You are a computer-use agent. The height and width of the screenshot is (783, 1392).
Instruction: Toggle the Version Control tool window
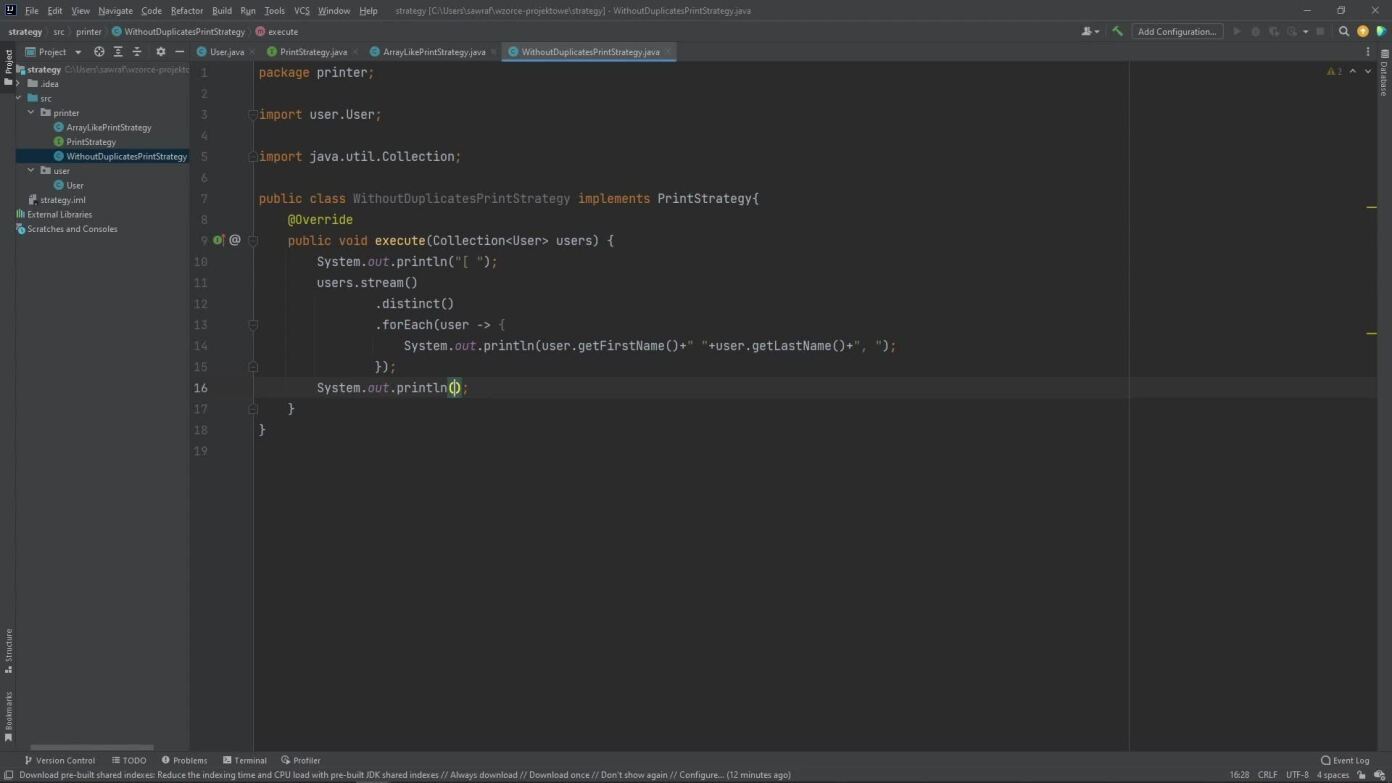coord(59,761)
